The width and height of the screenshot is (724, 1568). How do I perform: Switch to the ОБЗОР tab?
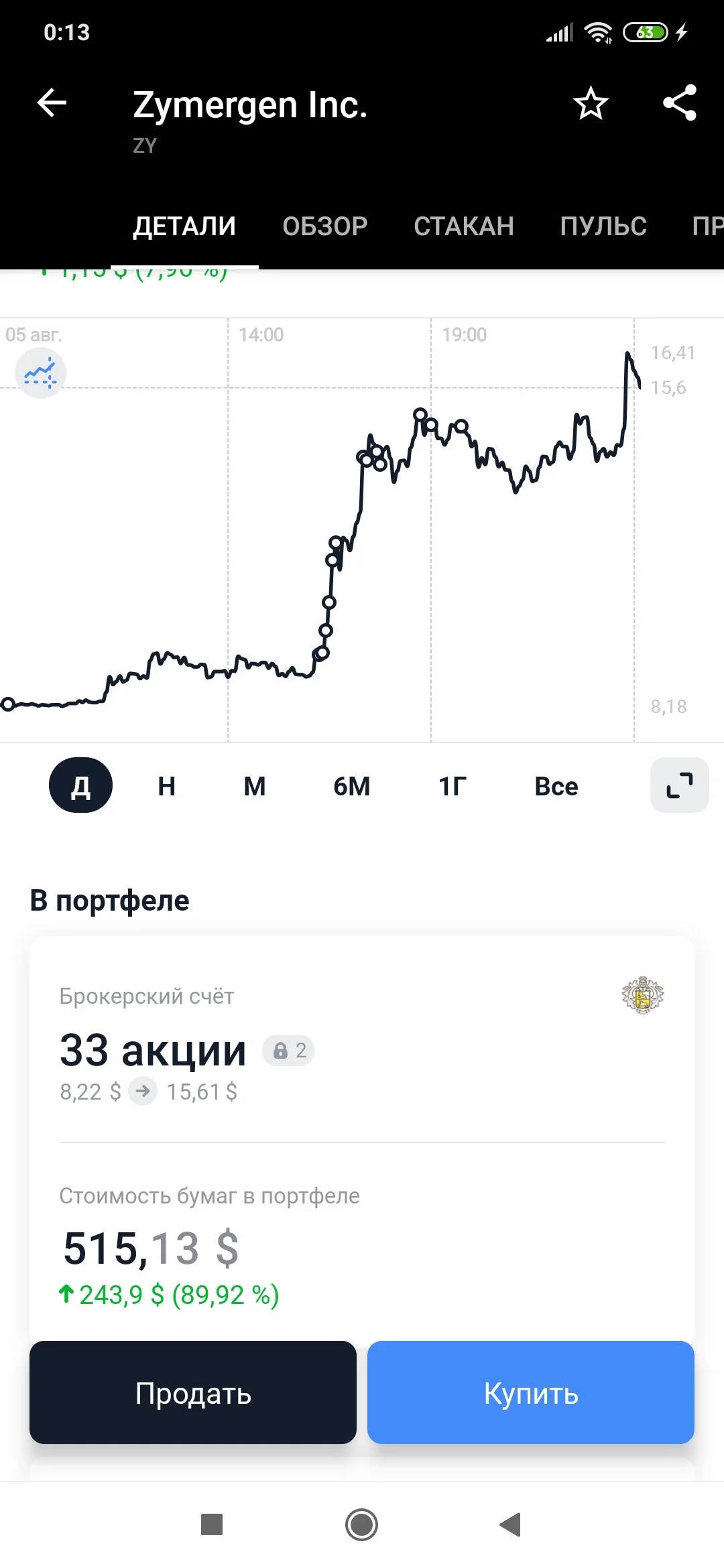[x=325, y=226]
